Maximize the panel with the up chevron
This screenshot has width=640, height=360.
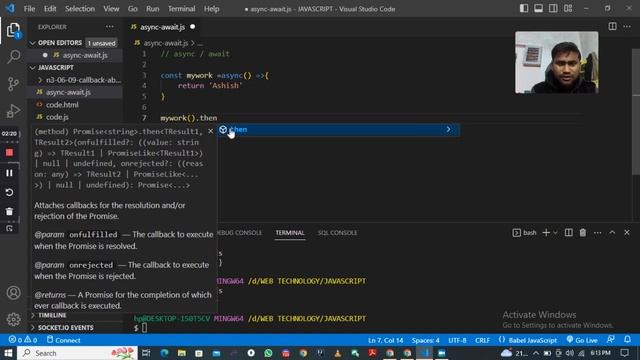tap(612, 233)
